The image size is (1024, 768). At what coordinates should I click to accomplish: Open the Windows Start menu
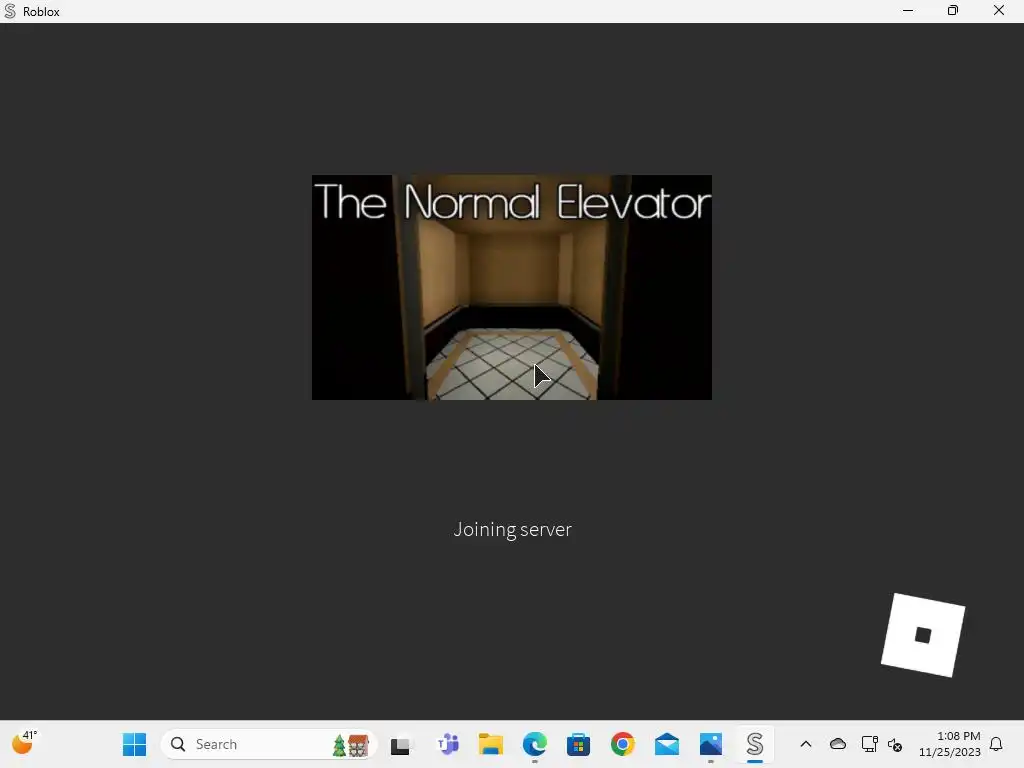[135, 744]
